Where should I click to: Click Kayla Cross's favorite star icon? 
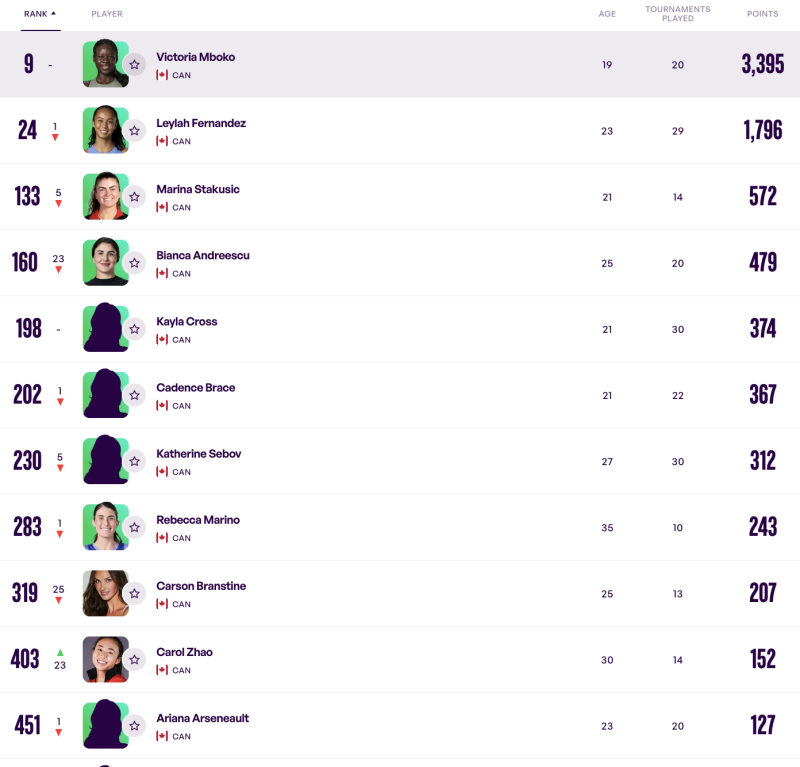tap(134, 329)
